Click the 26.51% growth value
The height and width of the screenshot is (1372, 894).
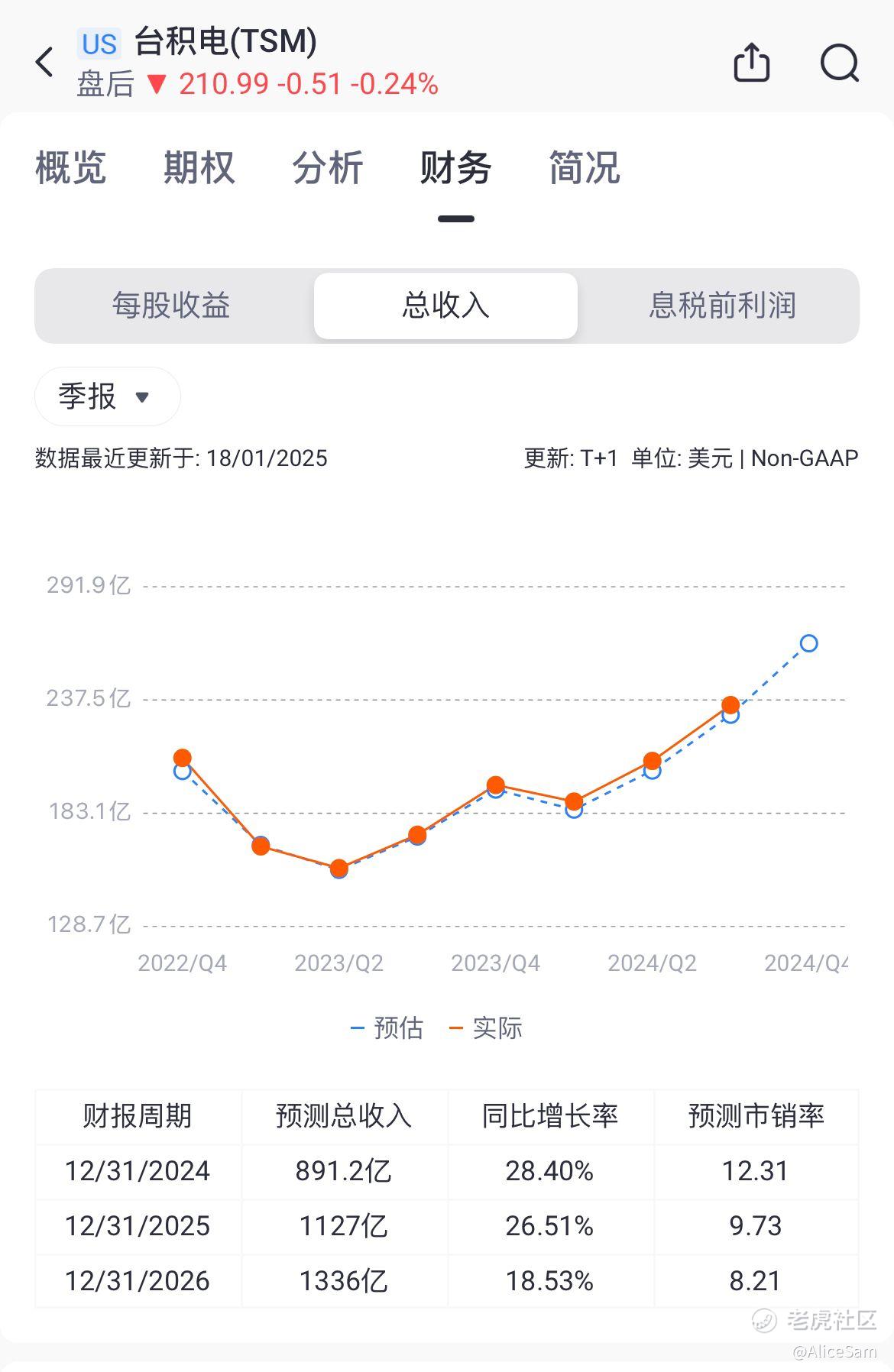[549, 1226]
